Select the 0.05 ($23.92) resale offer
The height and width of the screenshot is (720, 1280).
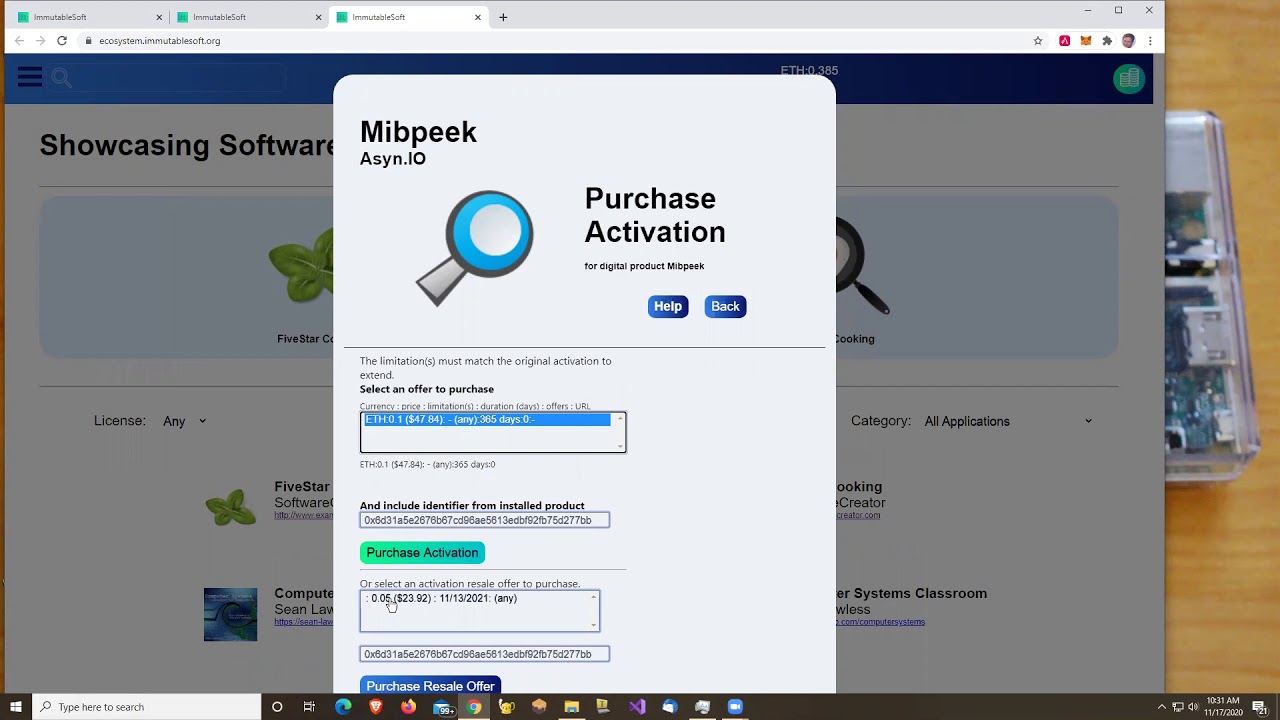pyautogui.click(x=443, y=599)
